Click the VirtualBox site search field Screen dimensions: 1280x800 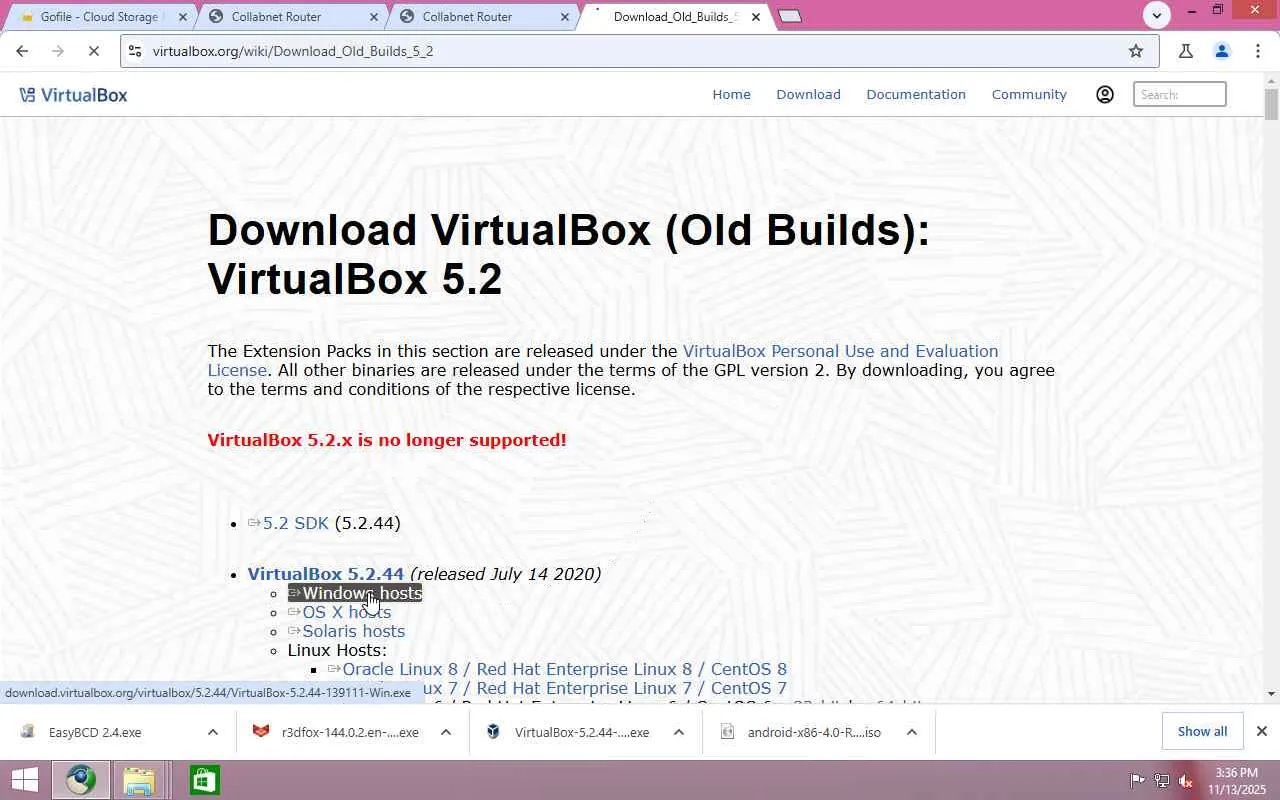pos(1180,94)
